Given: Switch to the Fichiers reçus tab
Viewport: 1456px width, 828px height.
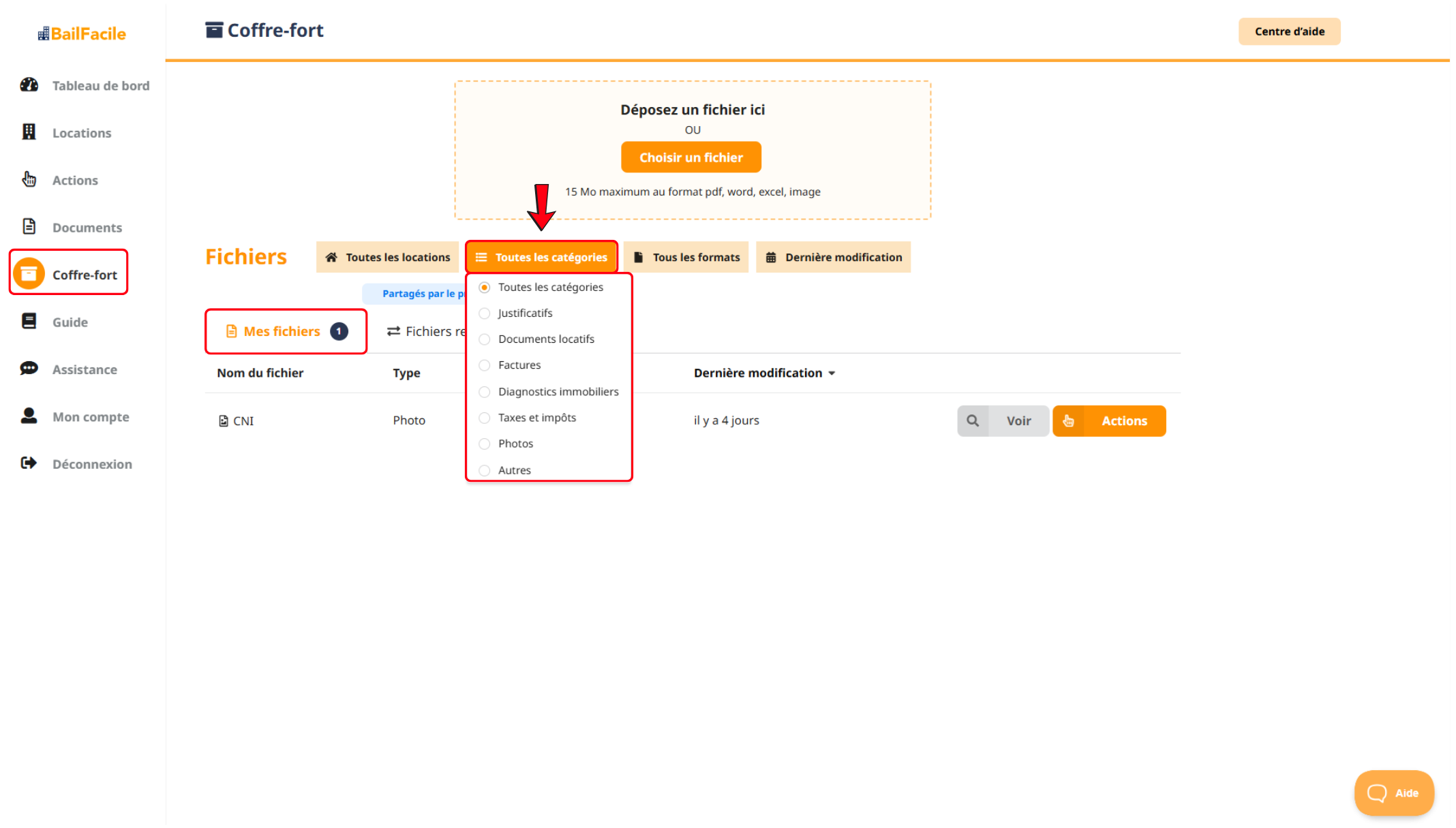Looking at the screenshot, I should tap(426, 331).
